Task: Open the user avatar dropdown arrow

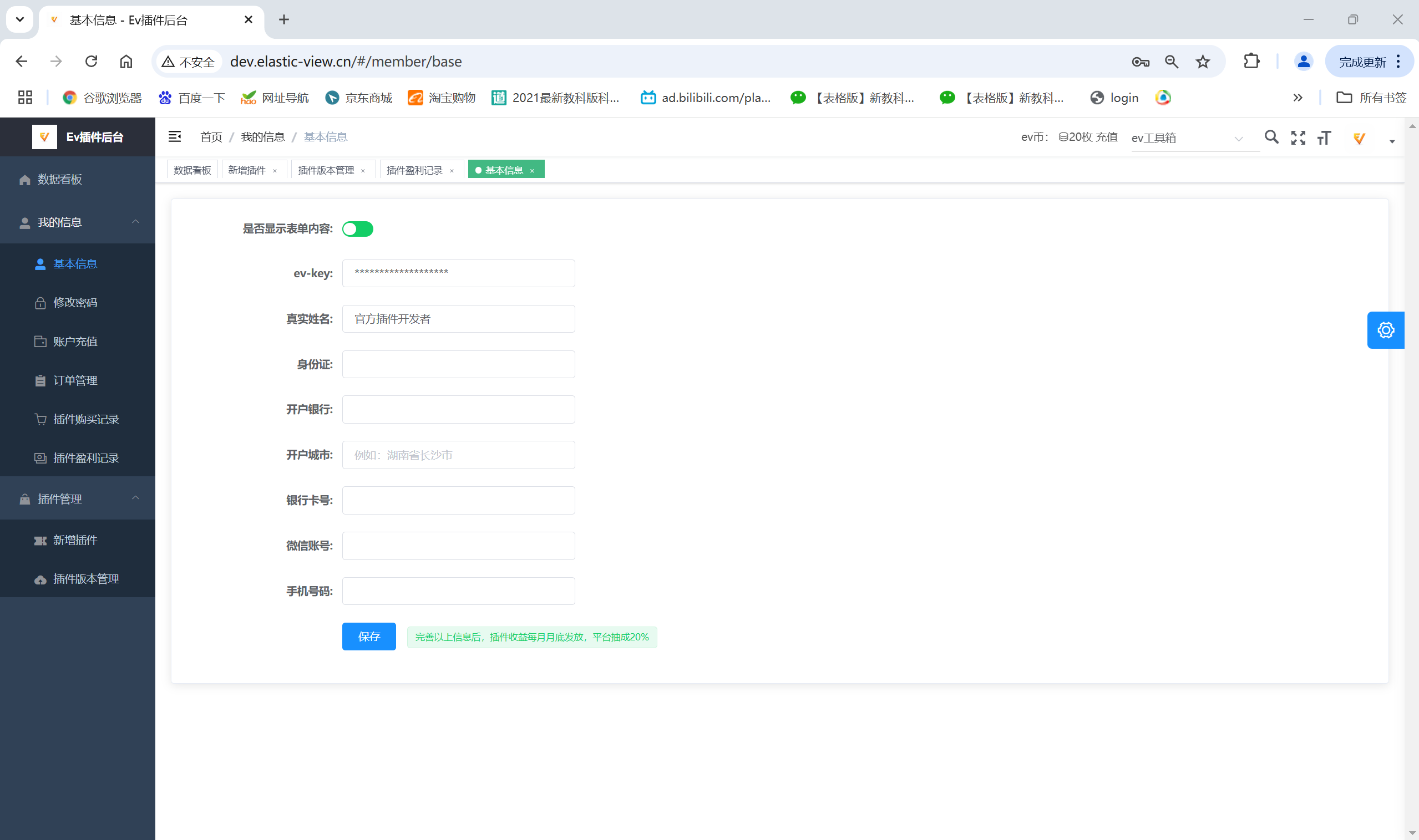Action: coord(1392,141)
